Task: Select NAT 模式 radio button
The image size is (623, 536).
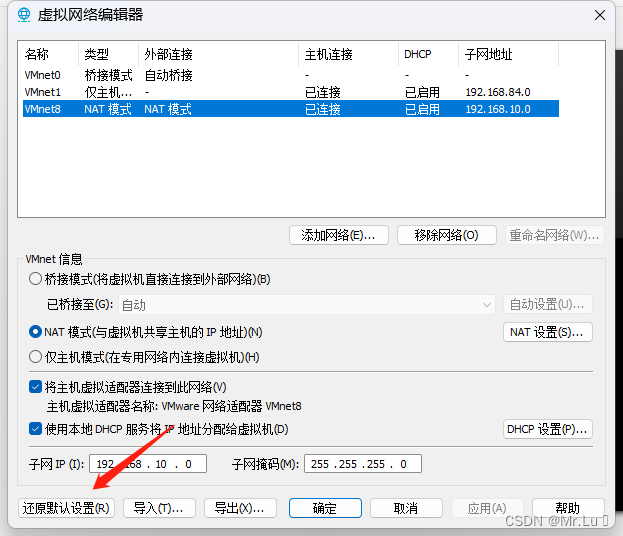Action: (35, 332)
